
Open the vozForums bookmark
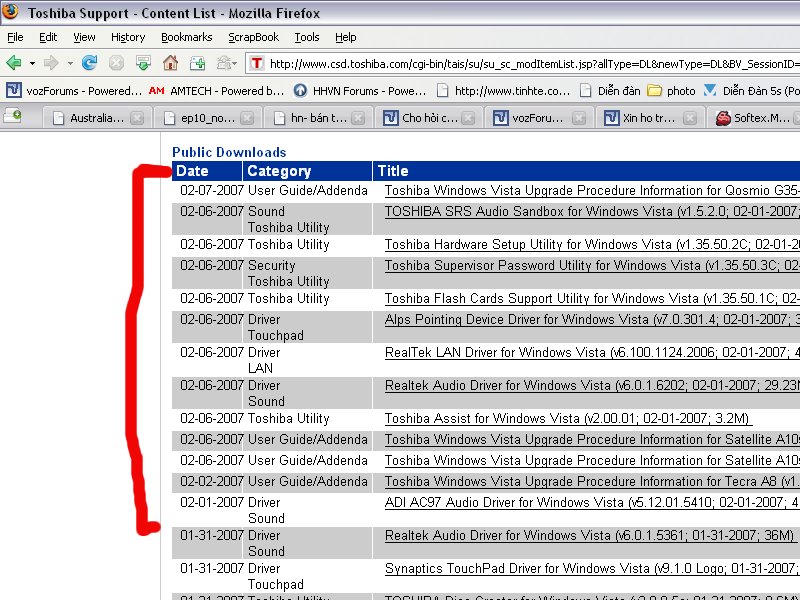click(x=74, y=91)
